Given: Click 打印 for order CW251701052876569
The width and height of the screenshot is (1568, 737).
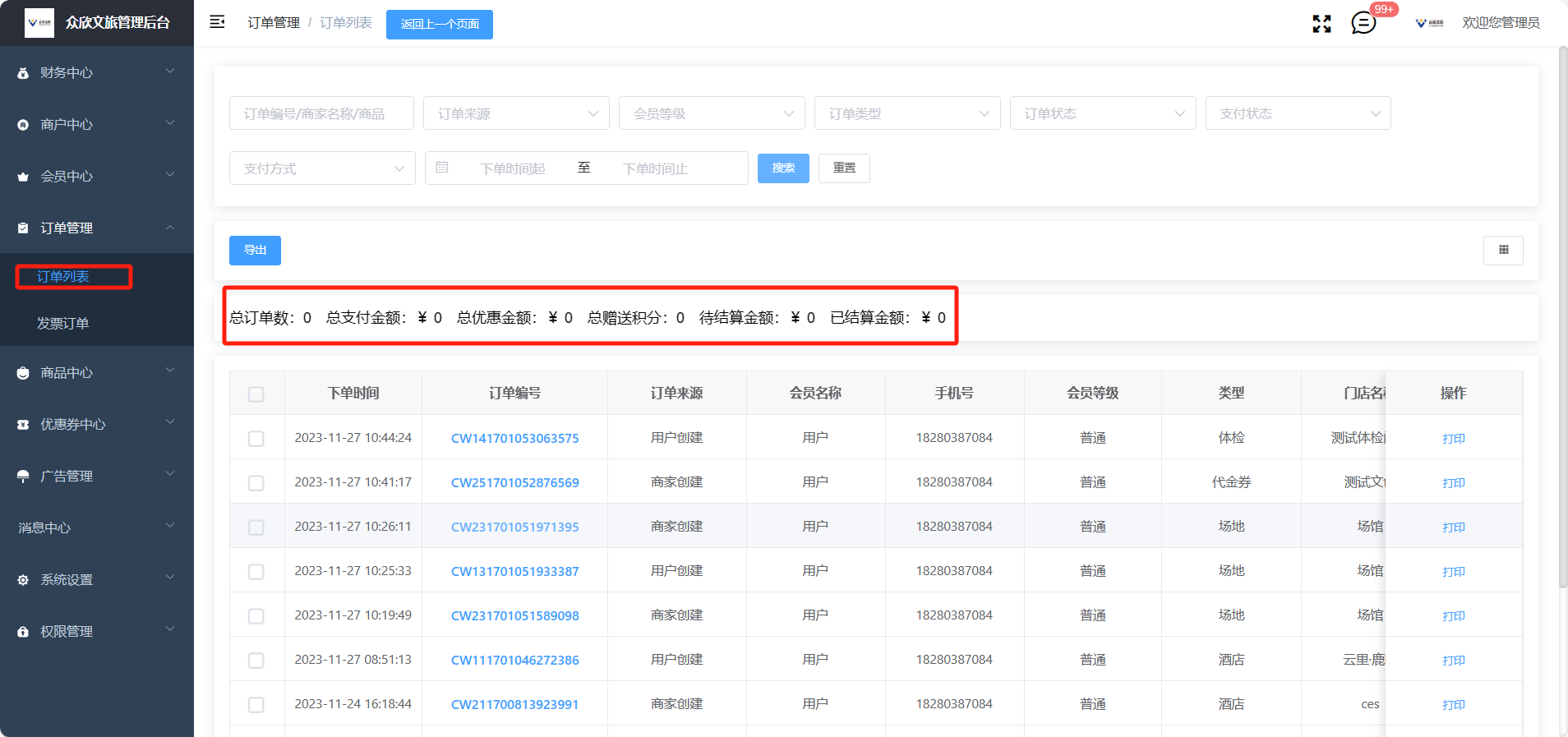Looking at the screenshot, I should [1453, 483].
